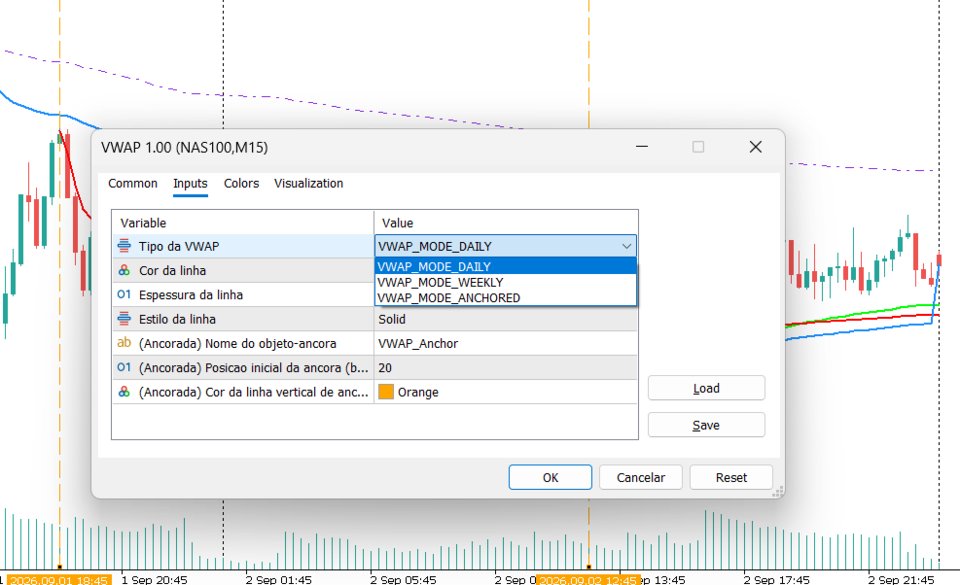Select the Nome do objeto-ancora row label

[x=238, y=343]
